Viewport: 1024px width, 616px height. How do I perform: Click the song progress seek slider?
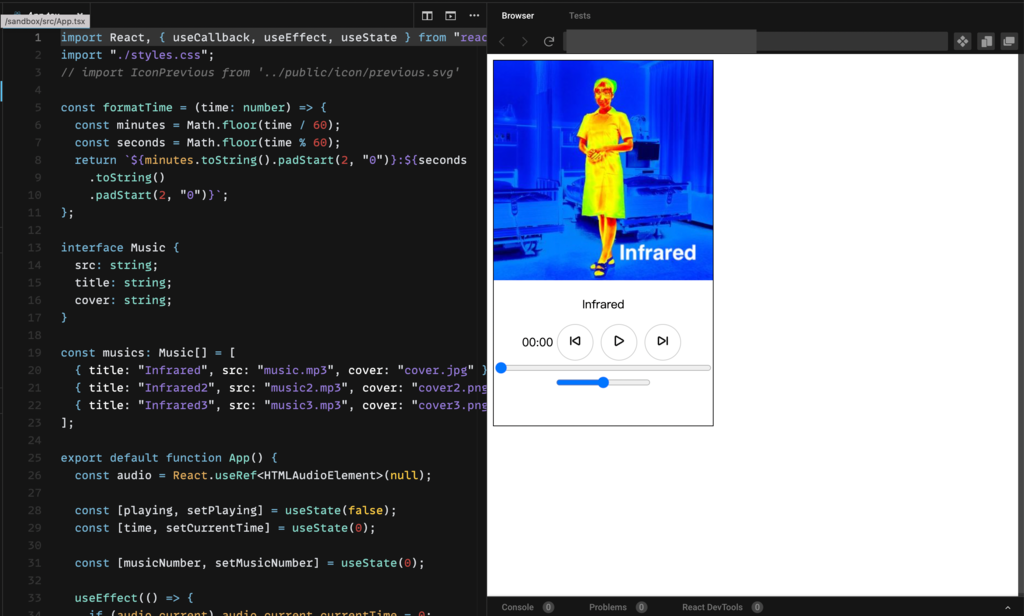click(603, 368)
